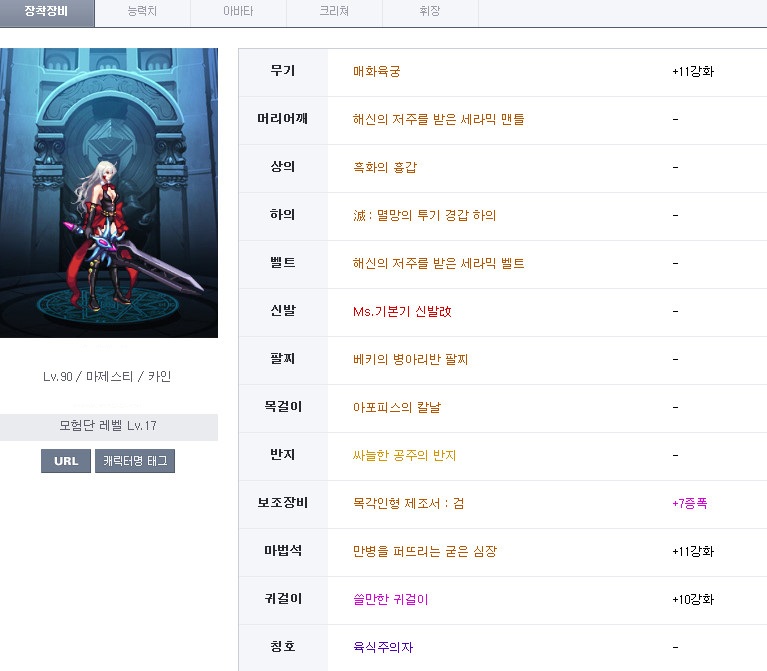Viewport: 767px width, 671px height.
Task: Click the character portrait image
Action: coord(109,193)
